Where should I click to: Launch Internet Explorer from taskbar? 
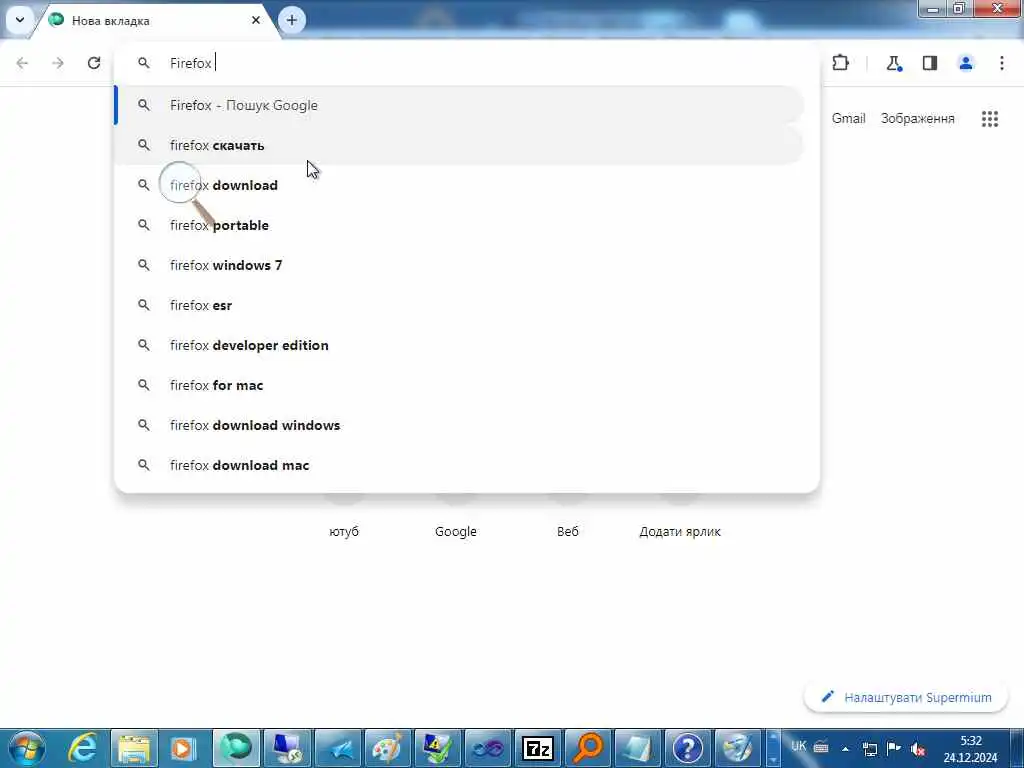pyautogui.click(x=83, y=748)
